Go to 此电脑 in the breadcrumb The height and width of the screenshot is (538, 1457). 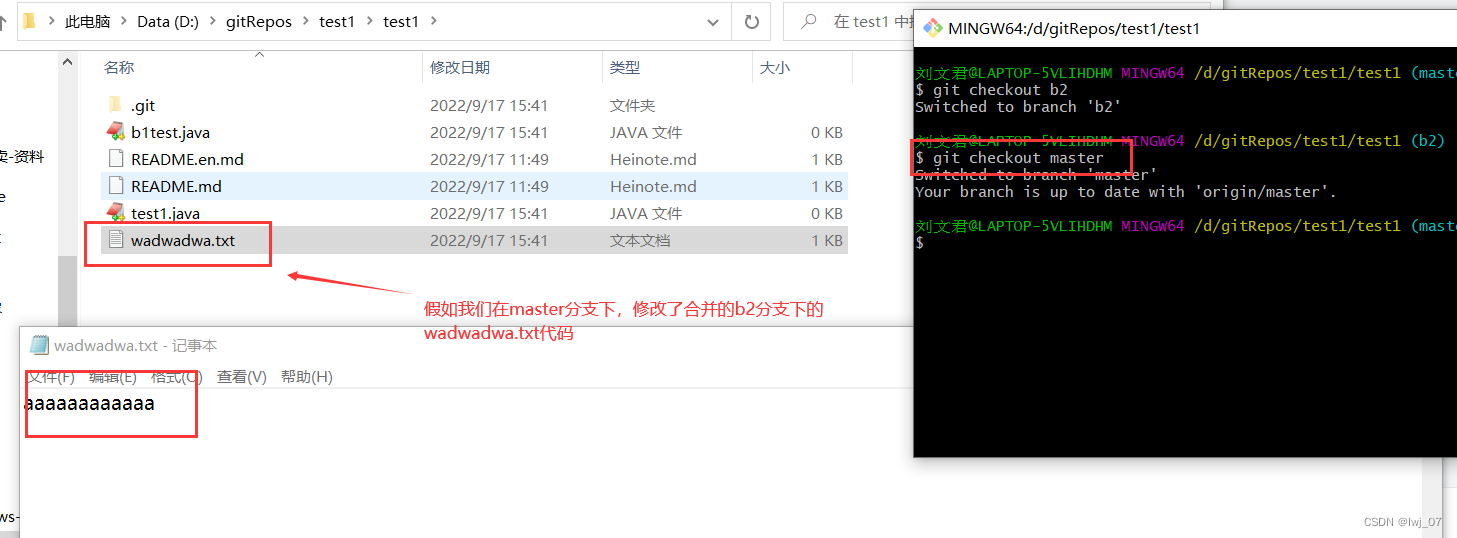pyautogui.click(x=87, y=21)
